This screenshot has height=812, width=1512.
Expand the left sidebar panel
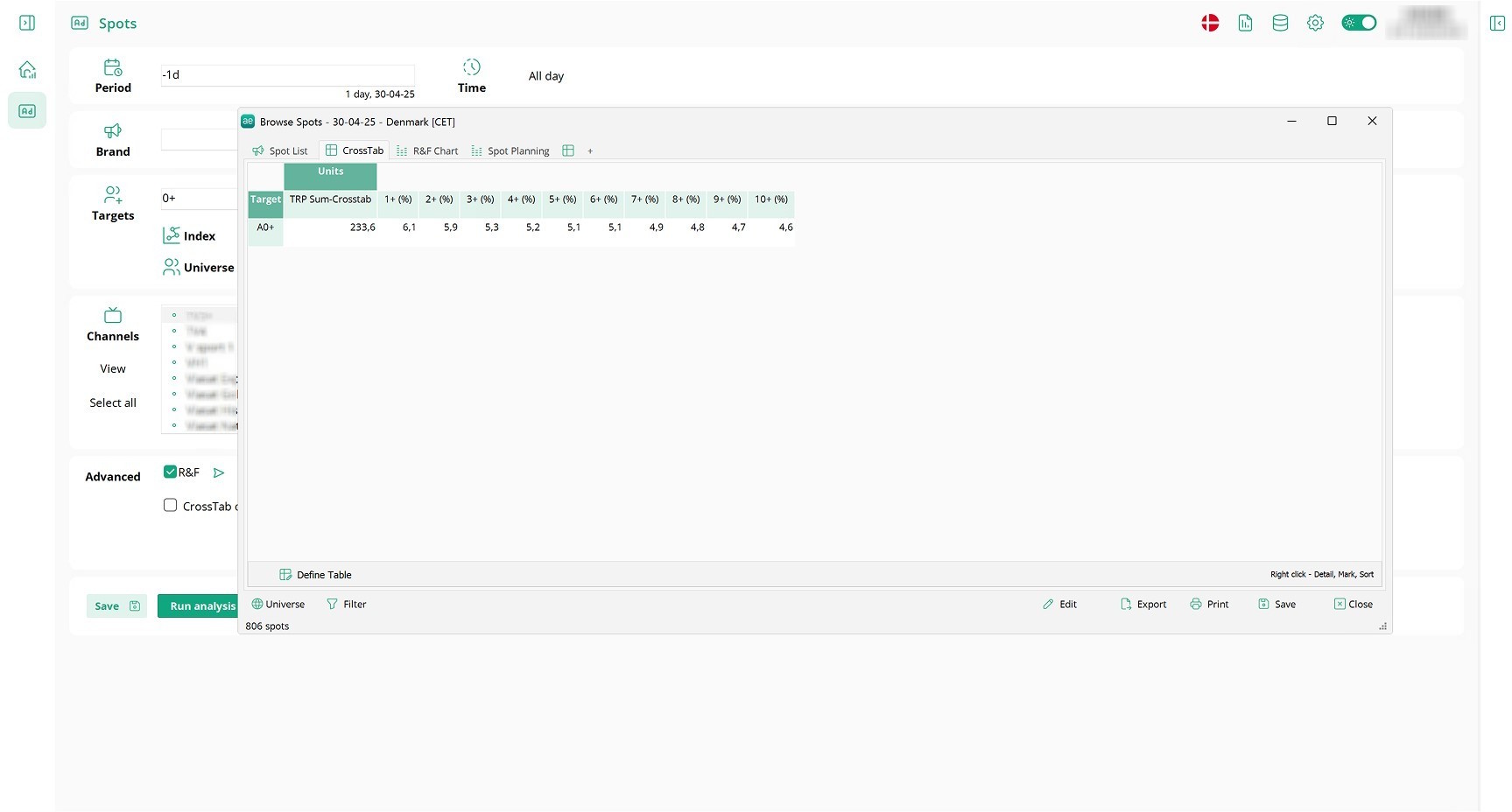pos(27,23)
